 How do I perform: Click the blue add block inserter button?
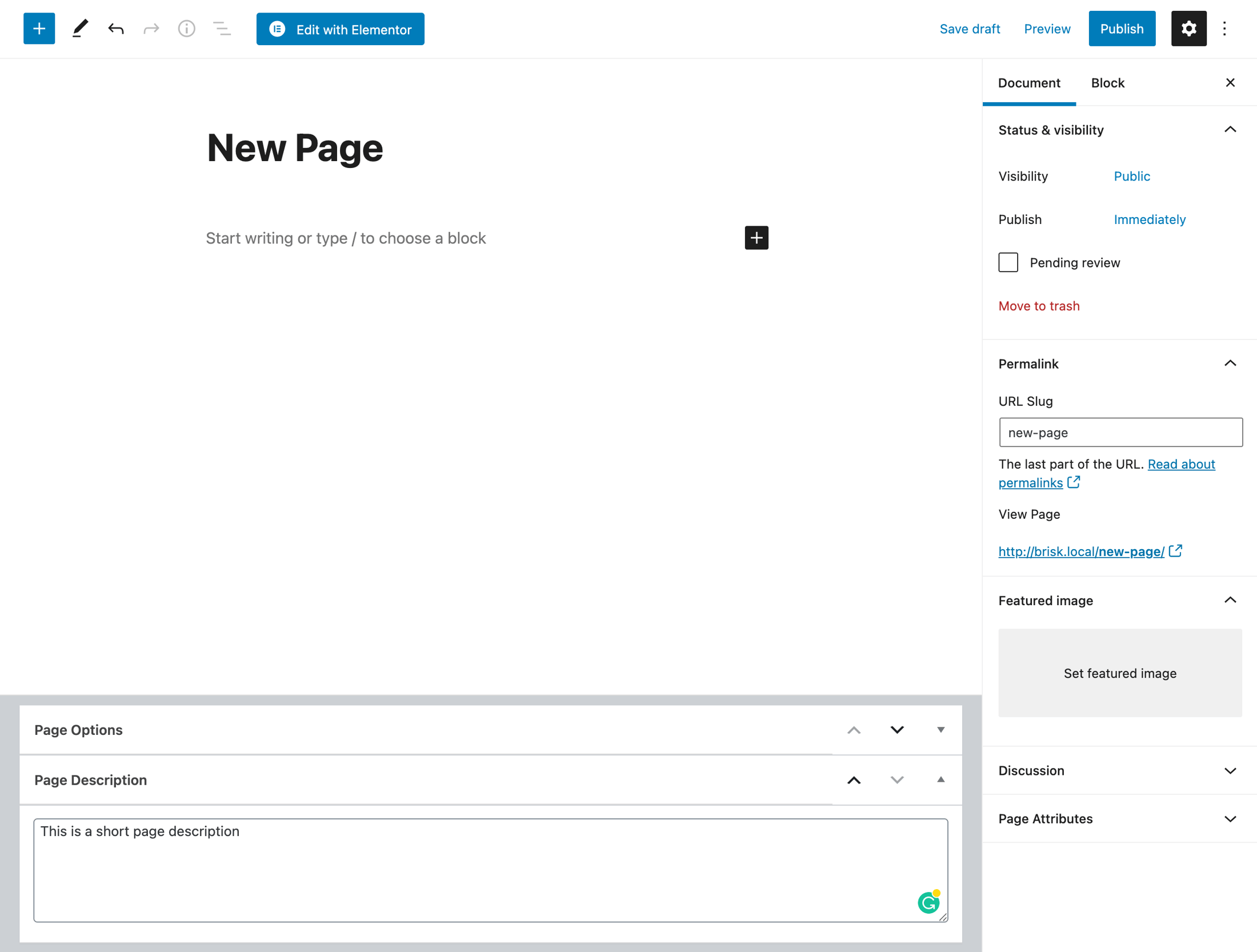tap(39, 29)
